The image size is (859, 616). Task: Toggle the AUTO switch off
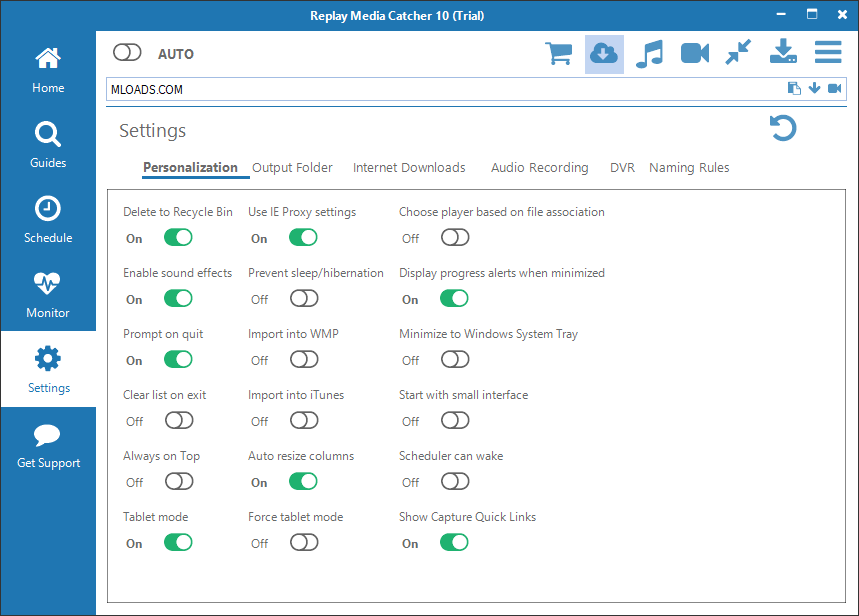pos(127,52)
